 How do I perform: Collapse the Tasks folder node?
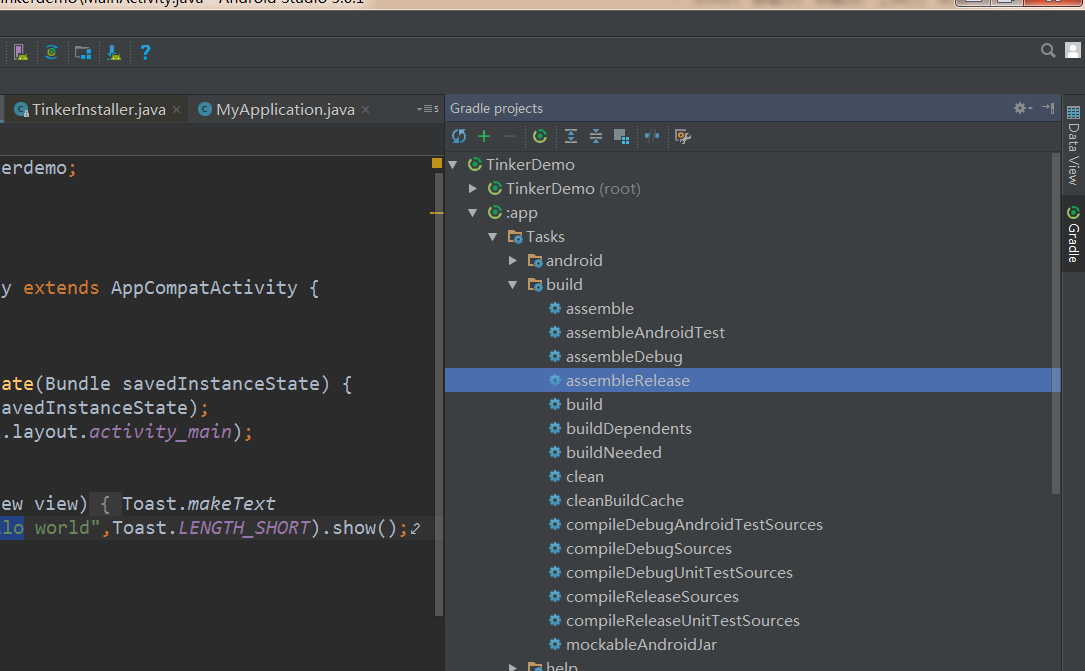click(x=493, y=237)
